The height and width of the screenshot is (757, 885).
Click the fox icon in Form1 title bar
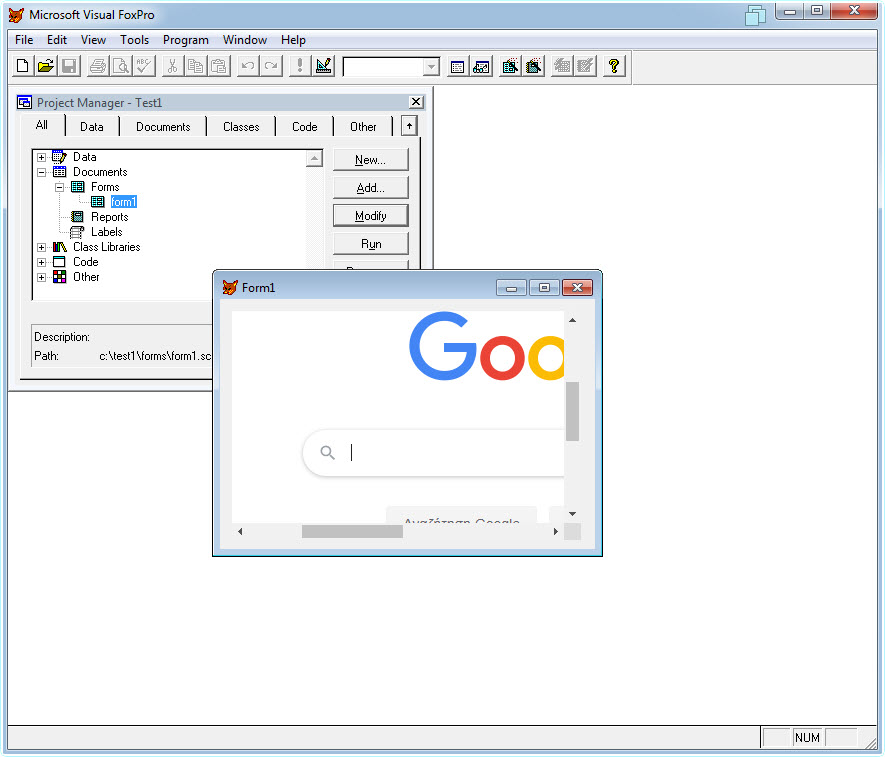(x=230, y=287)
